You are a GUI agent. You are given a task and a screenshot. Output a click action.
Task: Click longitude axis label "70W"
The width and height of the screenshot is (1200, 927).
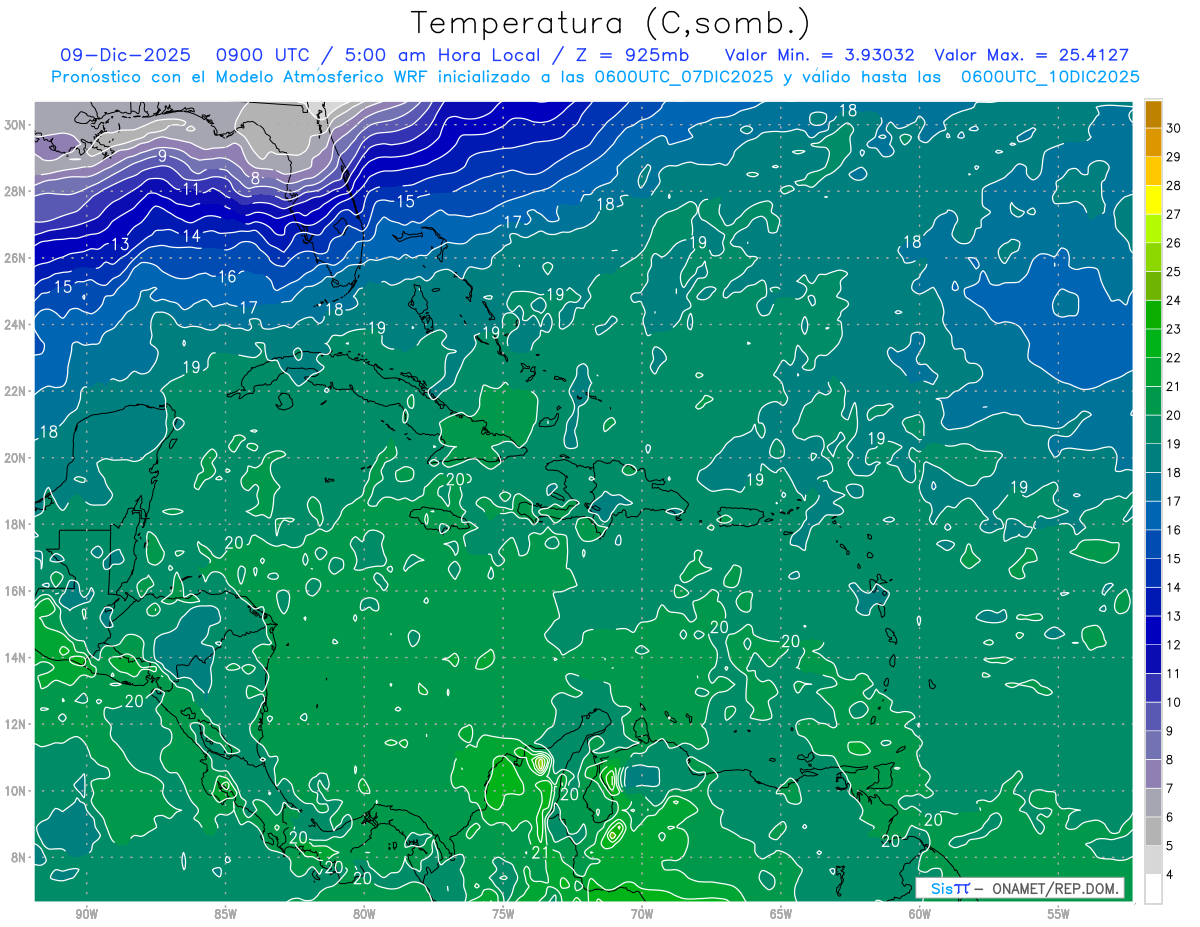tap(642, 914)
